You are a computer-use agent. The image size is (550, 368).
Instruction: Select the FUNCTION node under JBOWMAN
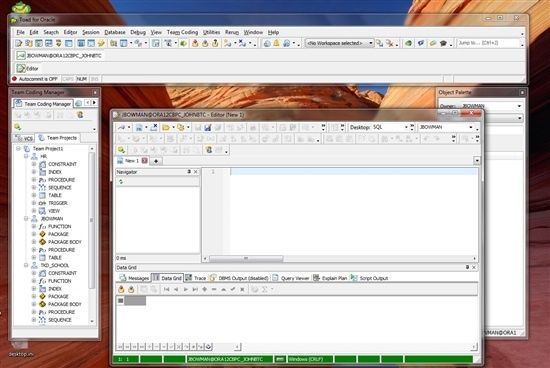(59, 226)
